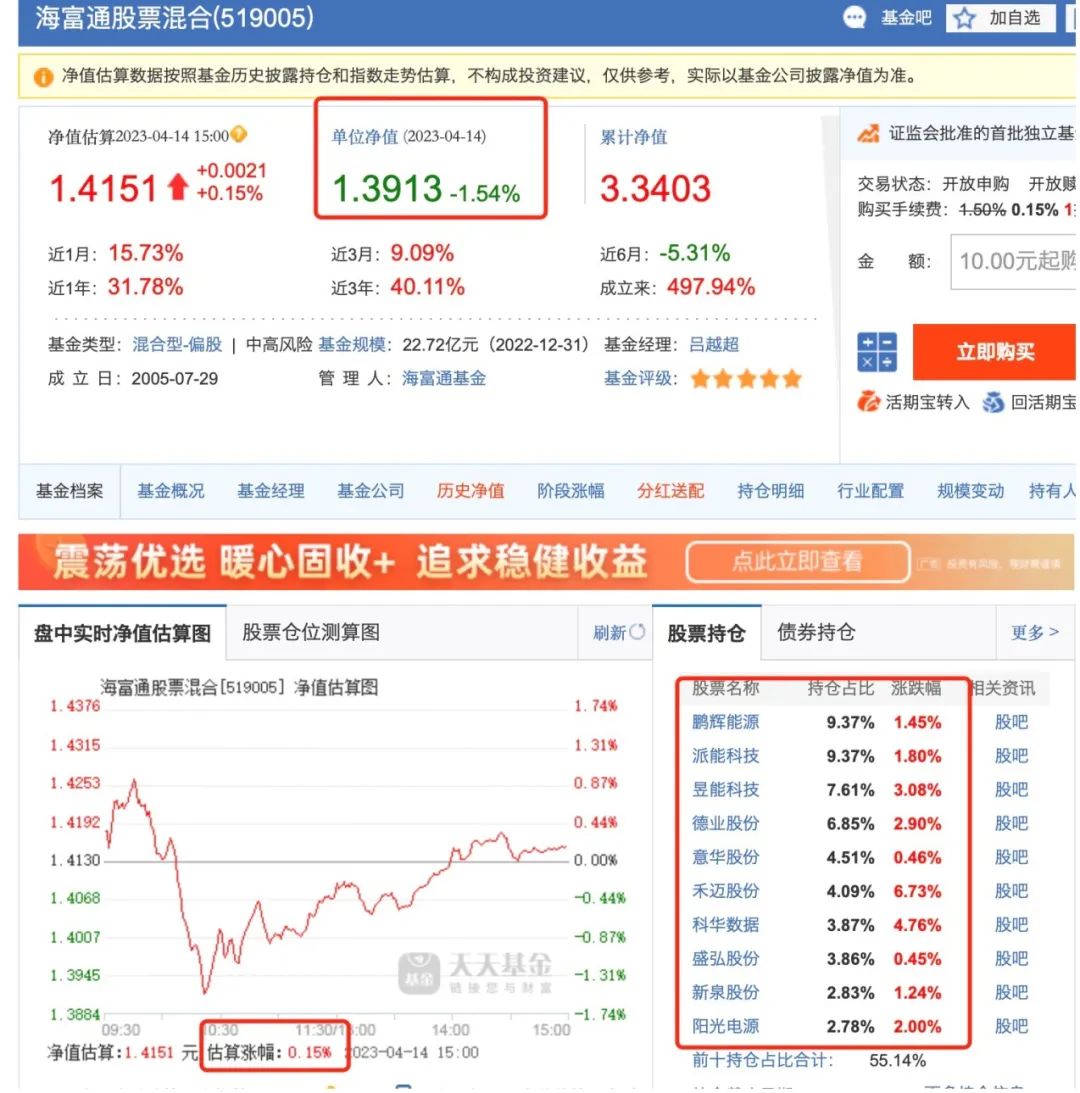The height and width of the screenshot is (1093, 1080).
Task: Open stock 德业股份 link
Action: tap(725, 823)
